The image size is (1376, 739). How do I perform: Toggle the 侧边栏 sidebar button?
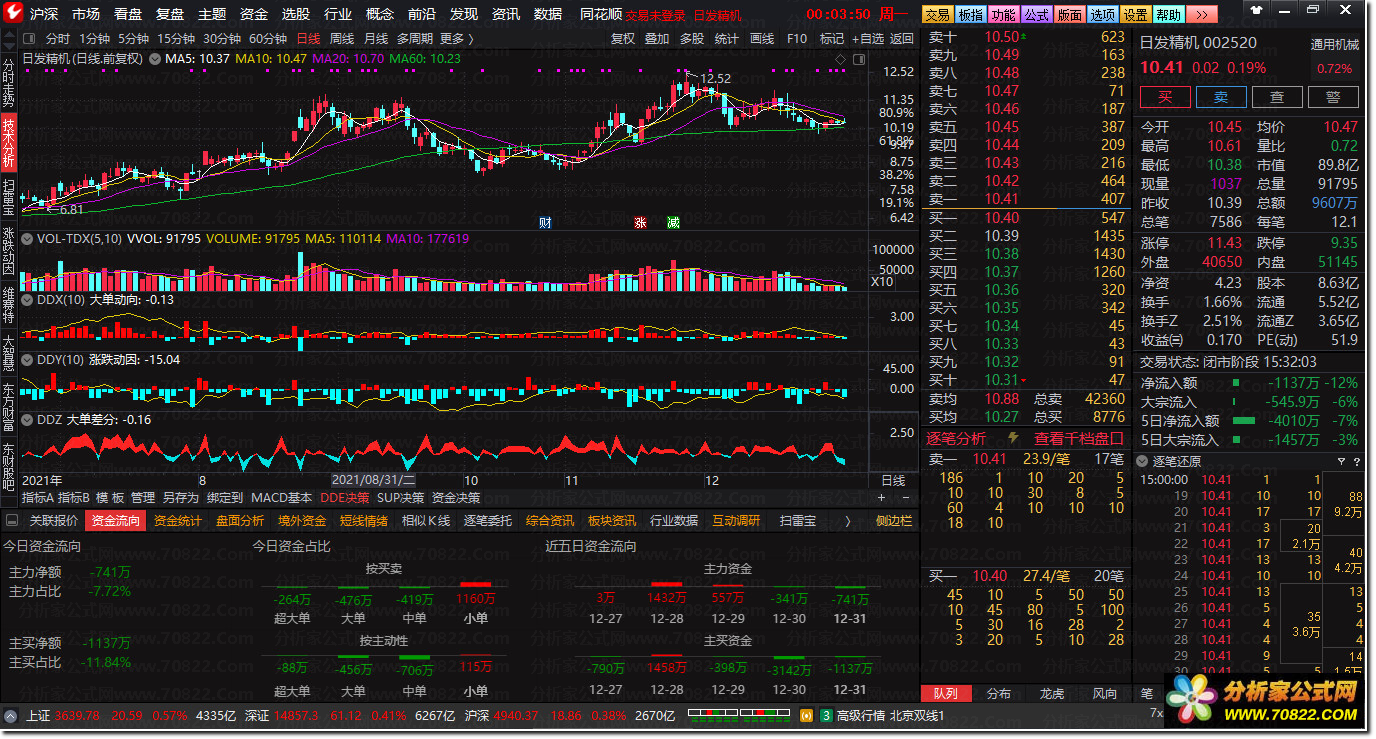pyautogui.click(x=893, y=520)
